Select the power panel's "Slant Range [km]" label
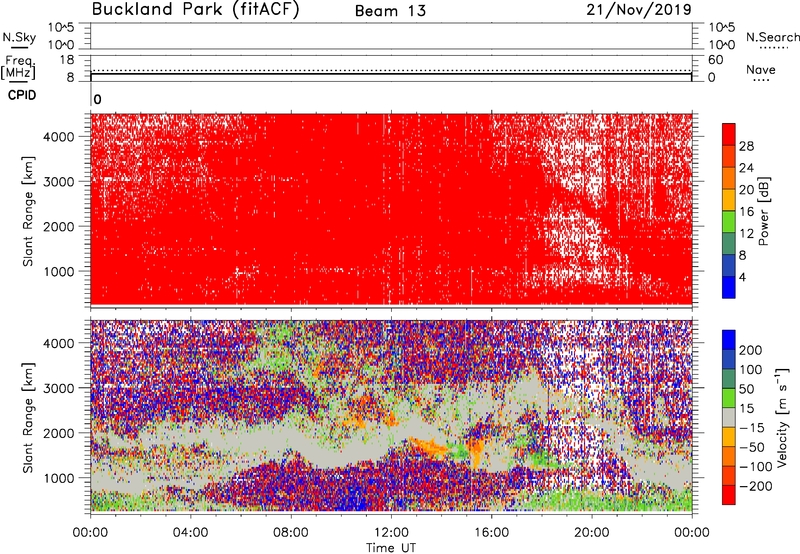 [28, 211]
